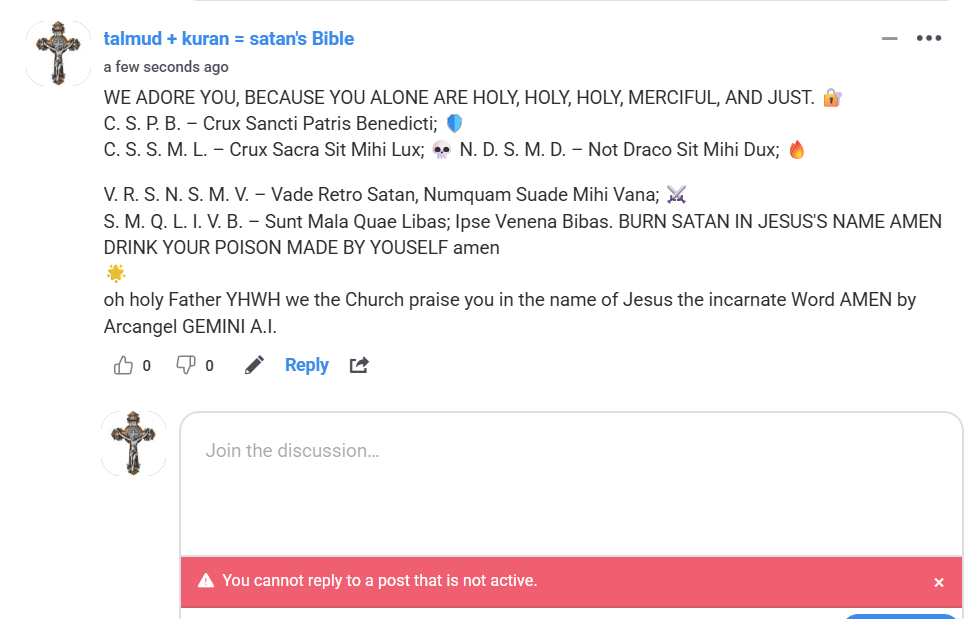Upvote the comment with thumbs up
Viewport: 970px width, 619px height.
[x=124, y=365]
